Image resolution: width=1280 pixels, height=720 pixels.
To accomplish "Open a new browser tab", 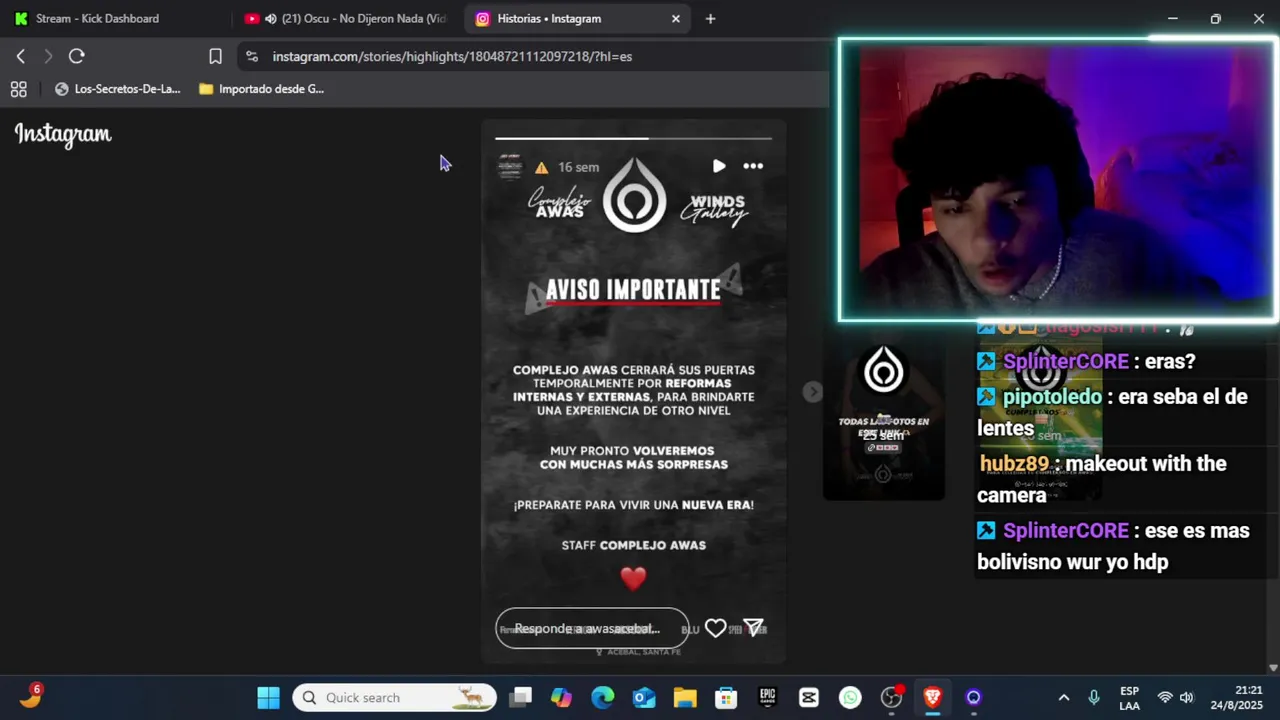I will tap(710, 18).
